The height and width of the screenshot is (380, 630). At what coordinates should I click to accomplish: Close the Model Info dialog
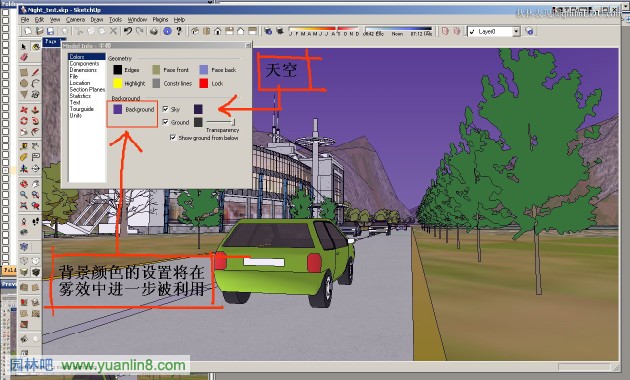(x=248, y=45)
